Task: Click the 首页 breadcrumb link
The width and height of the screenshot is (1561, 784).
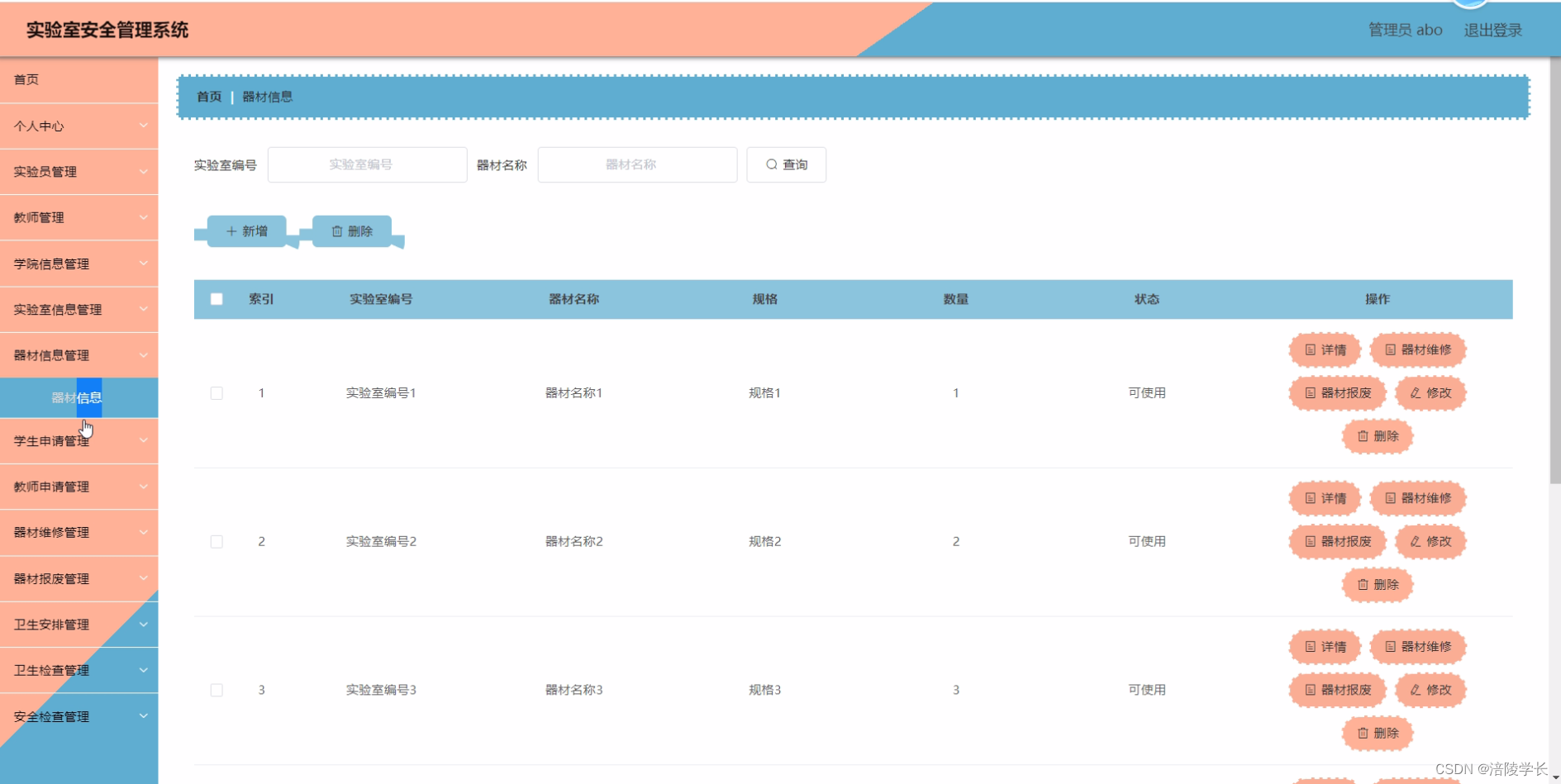Action: (207, 97)
